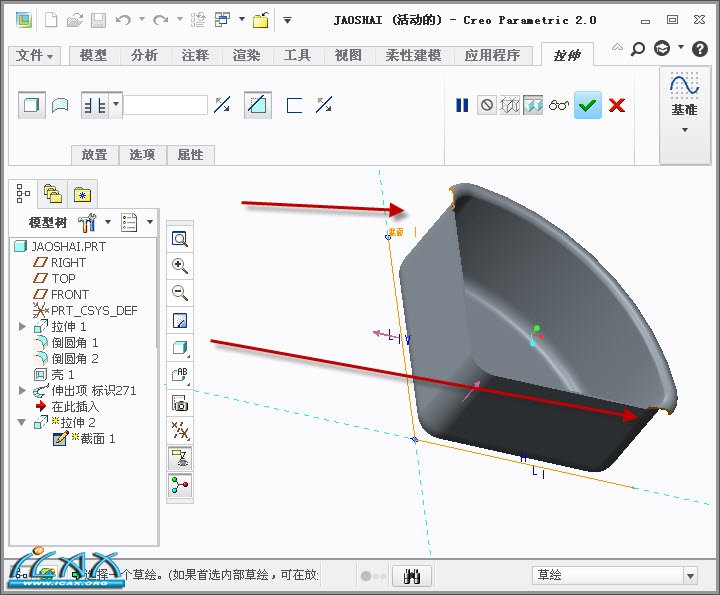Screen dimensions: 720x595
Task: Flip the material side direction icon
Action: pos(324,105)
